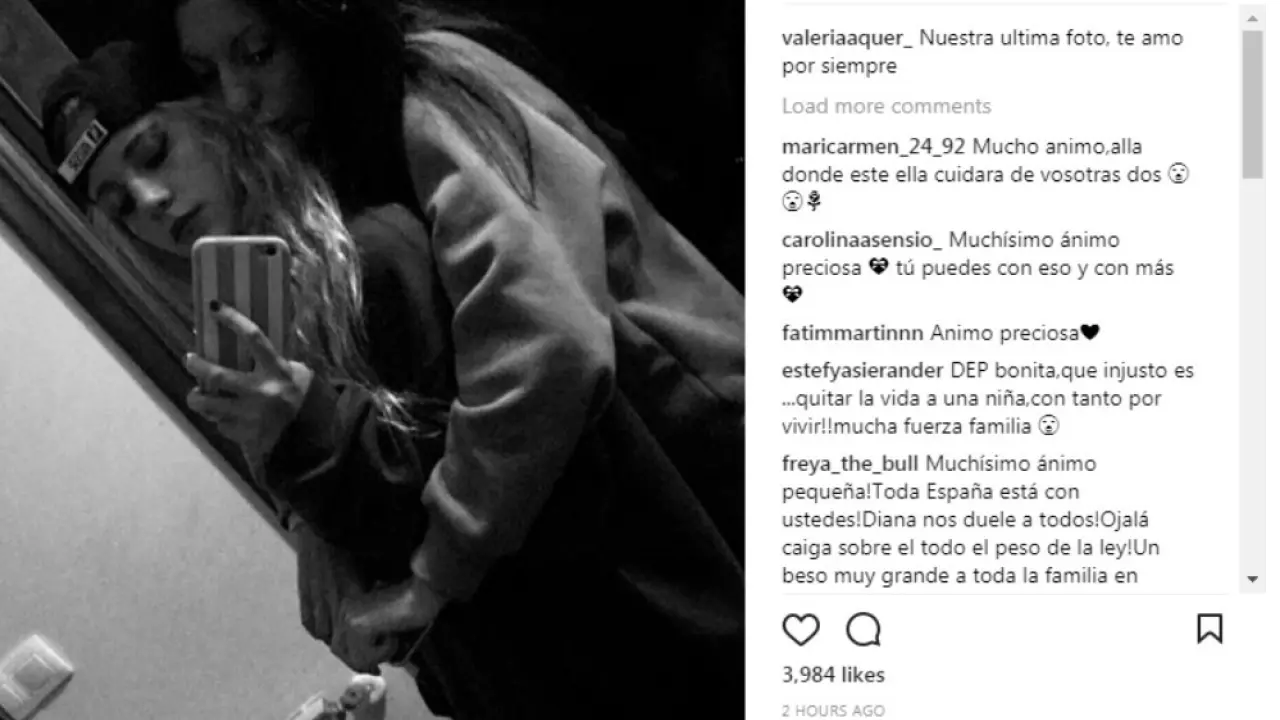Open maricarmen_24_92 commenter profile

(x=874, y=146)
